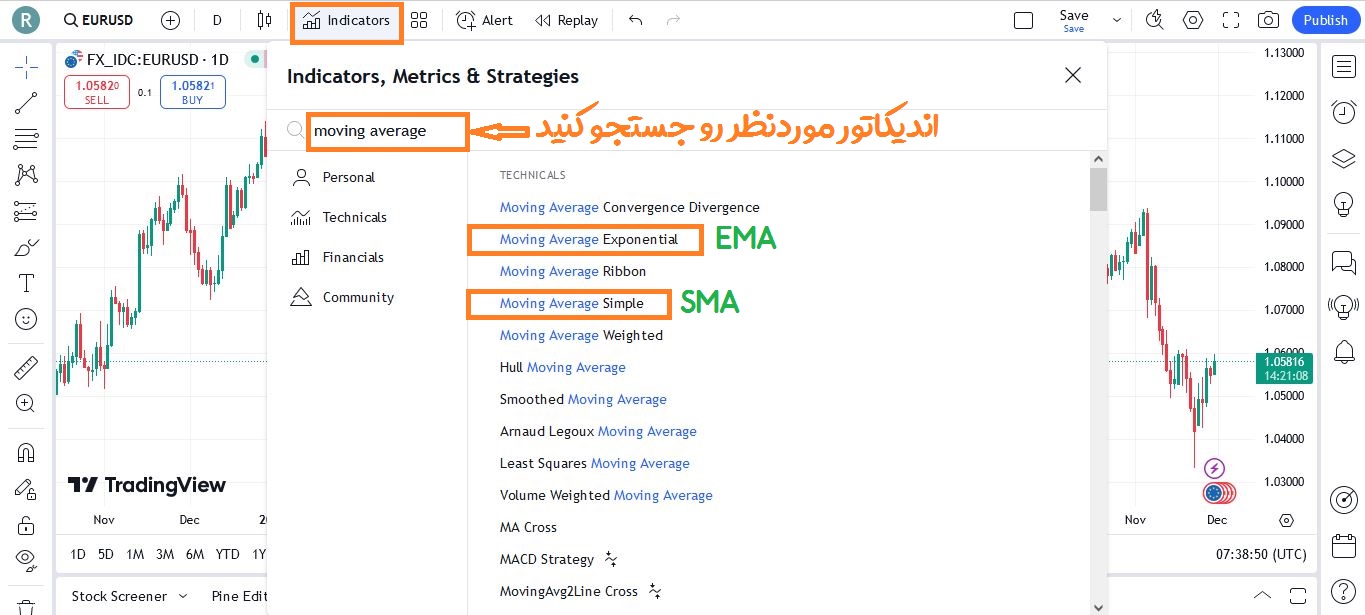
Task: Open prediction and measurement tools
Action: point(26,211)
